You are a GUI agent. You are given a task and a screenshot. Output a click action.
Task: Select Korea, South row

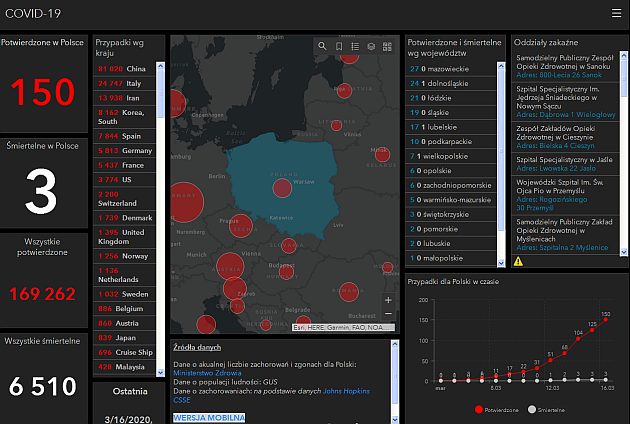[124, 117]
